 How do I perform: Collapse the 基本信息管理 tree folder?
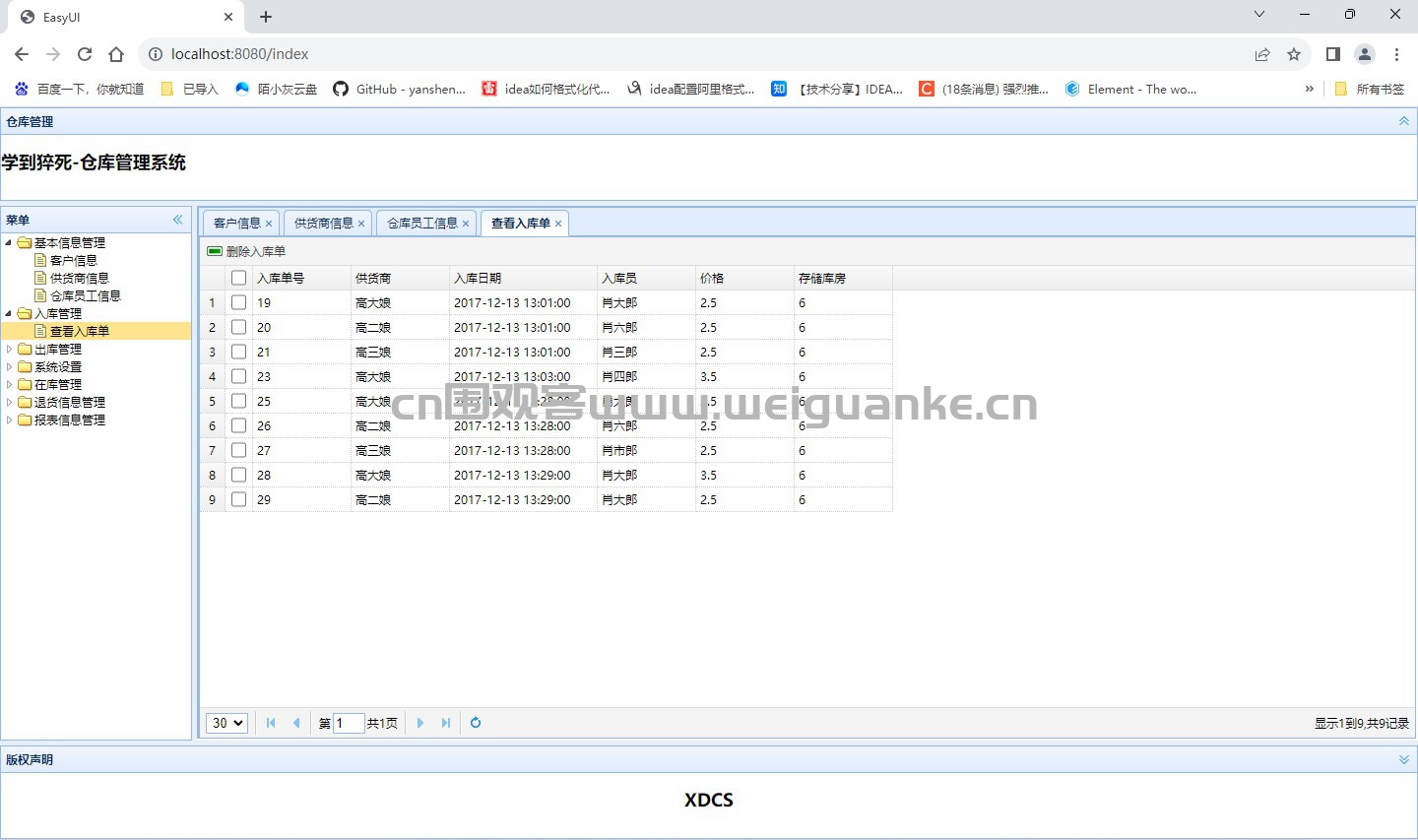click(10, 242)
